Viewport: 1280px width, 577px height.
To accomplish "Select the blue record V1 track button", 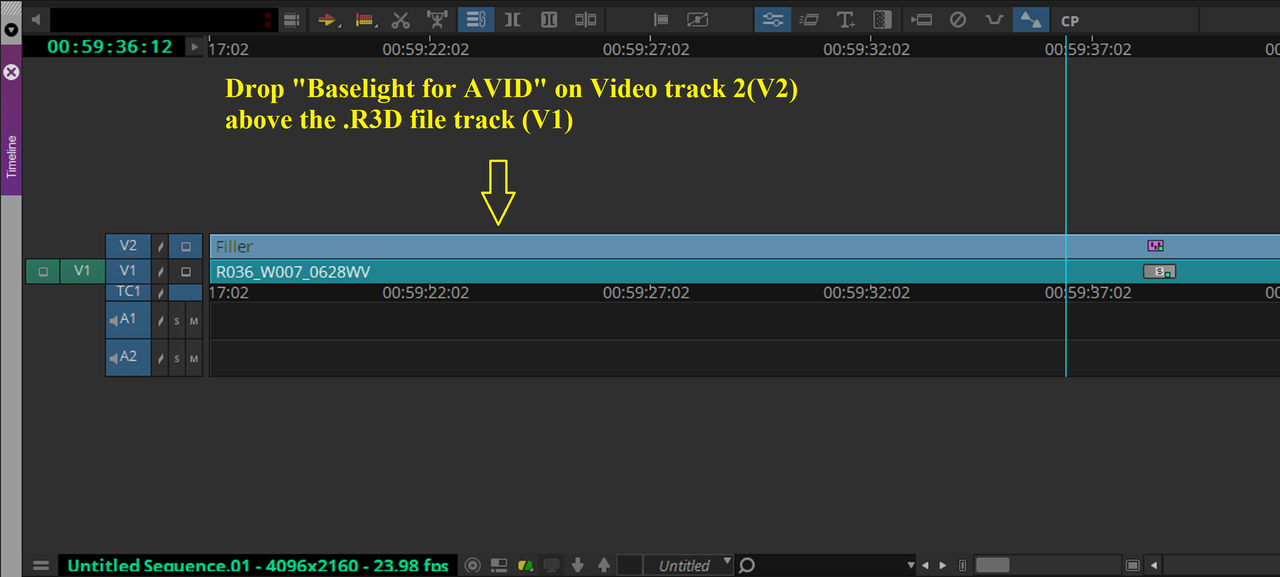I will pos(128,271).
